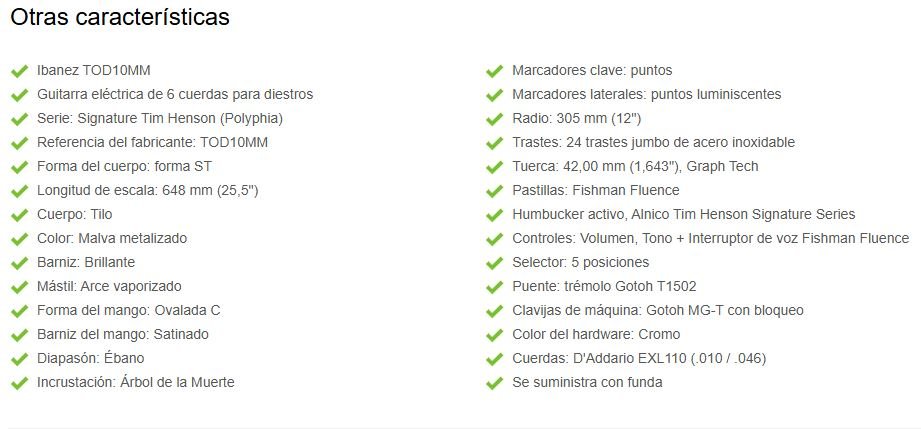Click the Humbucker activo, Alnico line
The height and width of the screenshot is (429, 921).
click(x=684, y=214)
